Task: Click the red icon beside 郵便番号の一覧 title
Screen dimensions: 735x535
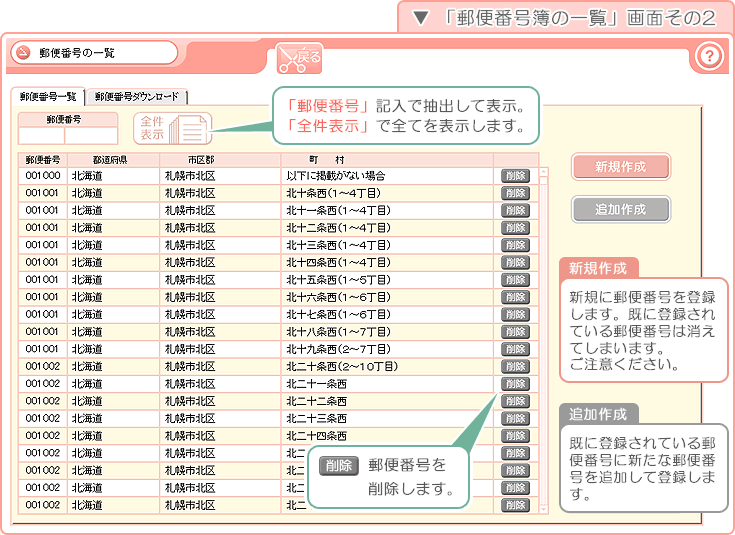Action: 22,53
